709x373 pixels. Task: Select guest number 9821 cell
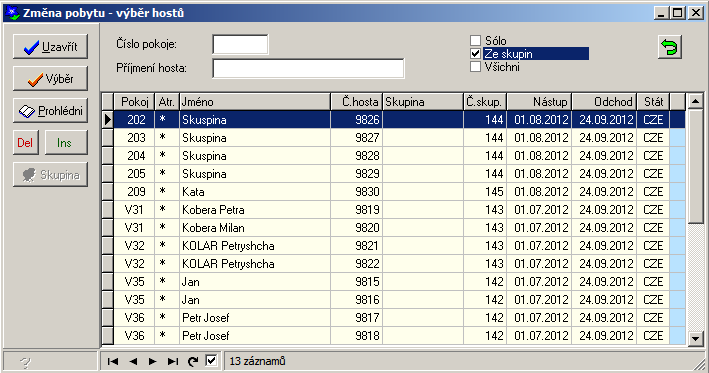357,246
